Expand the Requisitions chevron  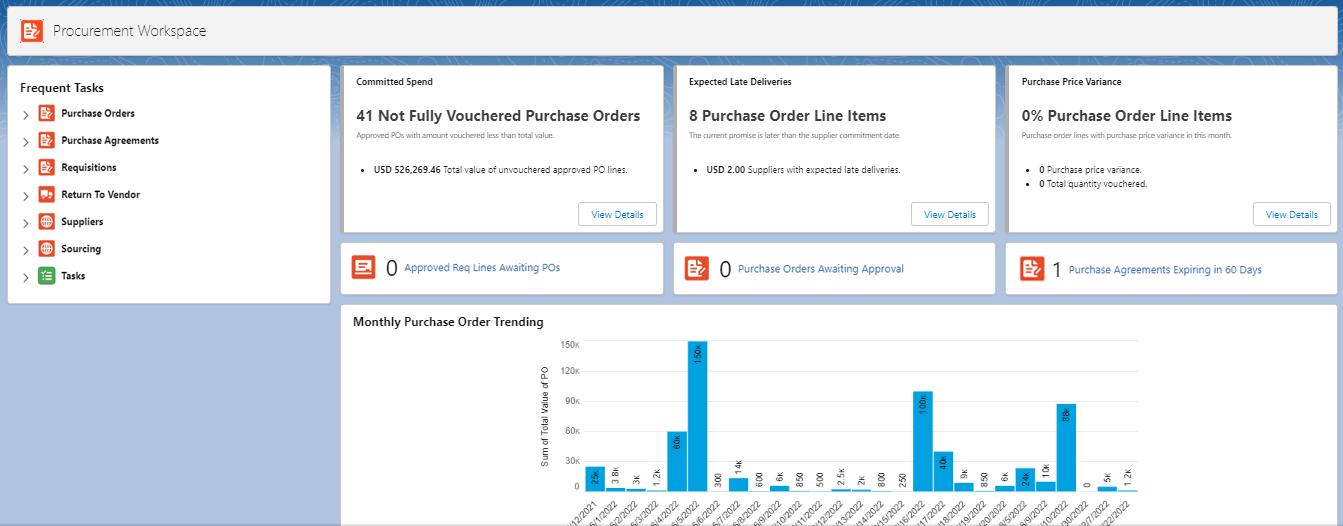tap(26, 169)
